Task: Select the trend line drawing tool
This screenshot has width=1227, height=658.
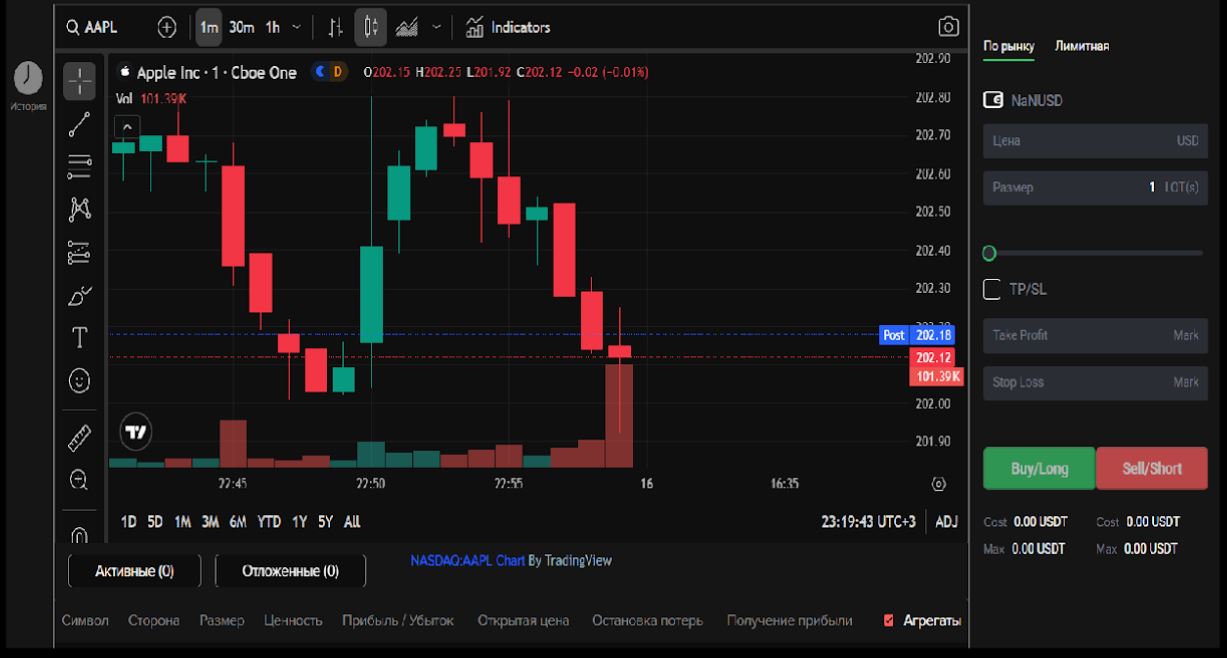Action: click(80, 124)
